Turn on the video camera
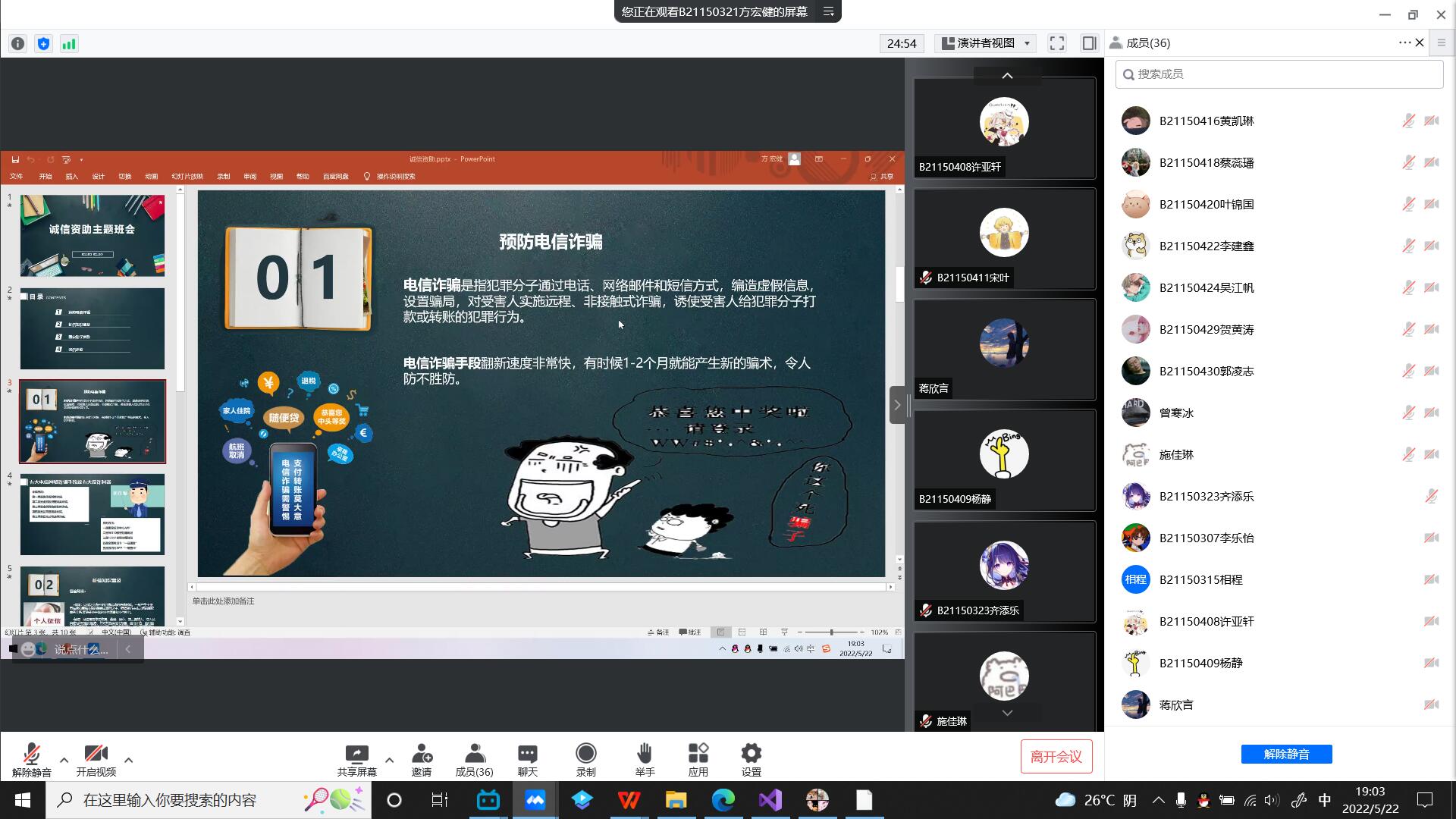 (x=96, y=755)
